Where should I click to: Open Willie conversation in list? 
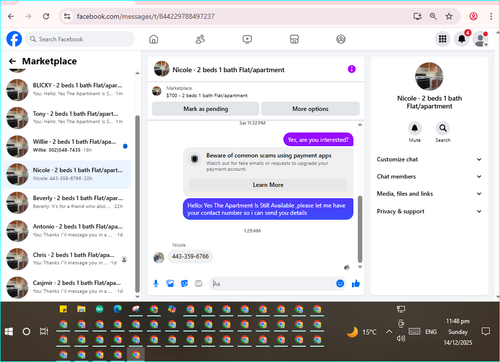67,146
